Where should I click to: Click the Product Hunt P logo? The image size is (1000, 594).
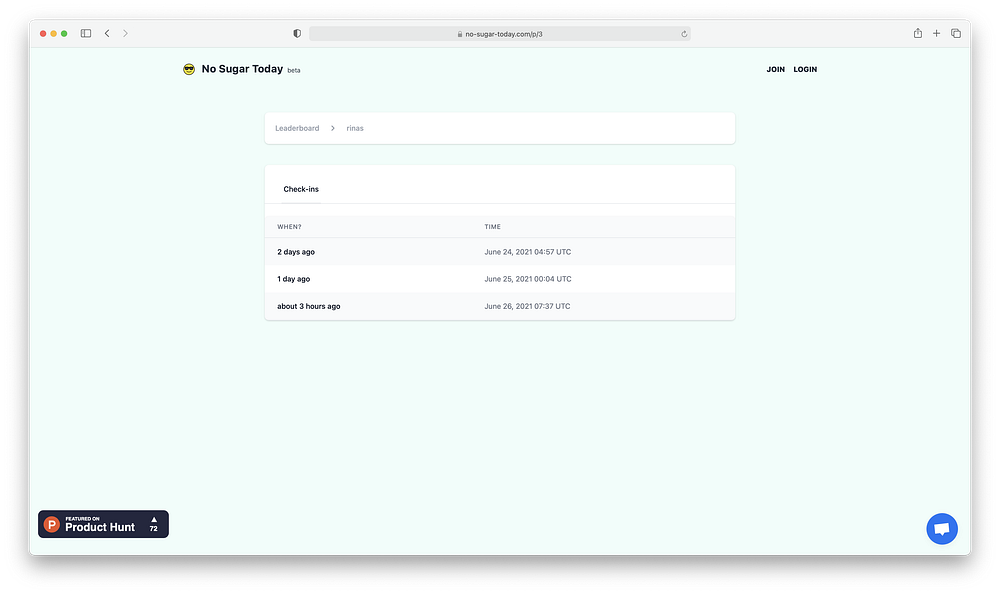tap(52, 524)
